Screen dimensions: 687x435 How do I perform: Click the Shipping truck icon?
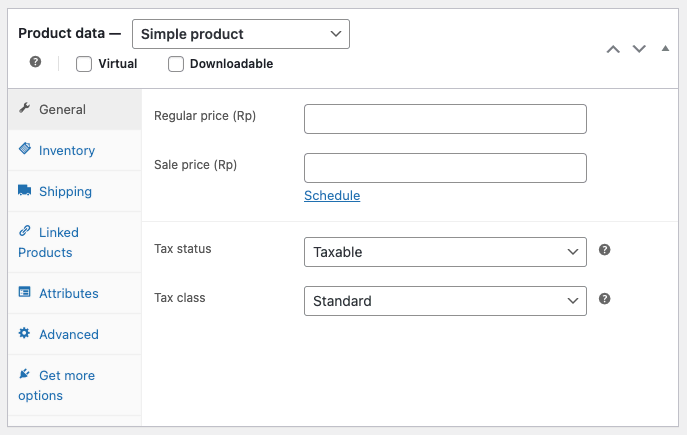click(25, 190)
